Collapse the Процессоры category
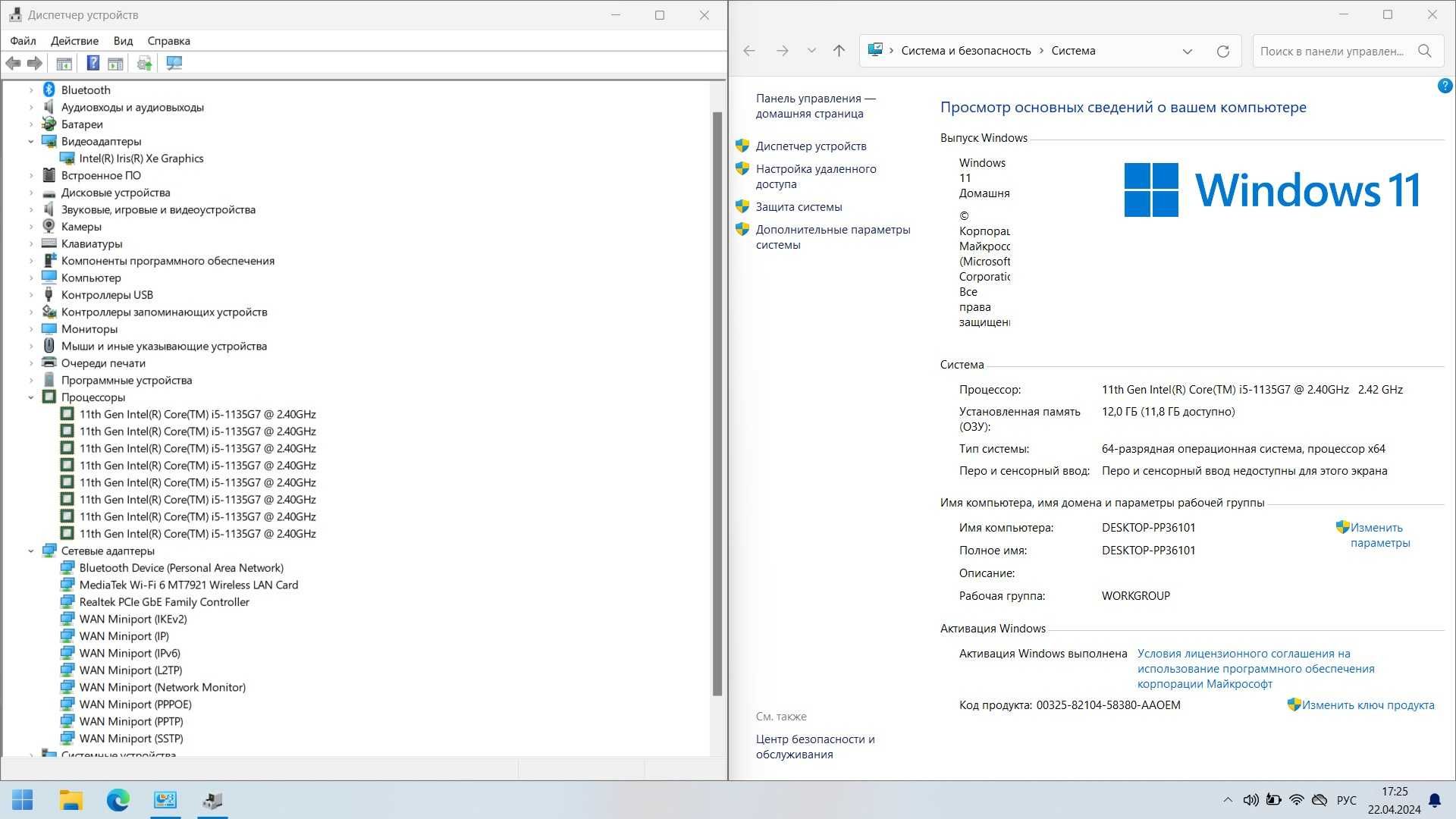The height and width of the screenshot is (819, 1456). (x=31, y=397)
